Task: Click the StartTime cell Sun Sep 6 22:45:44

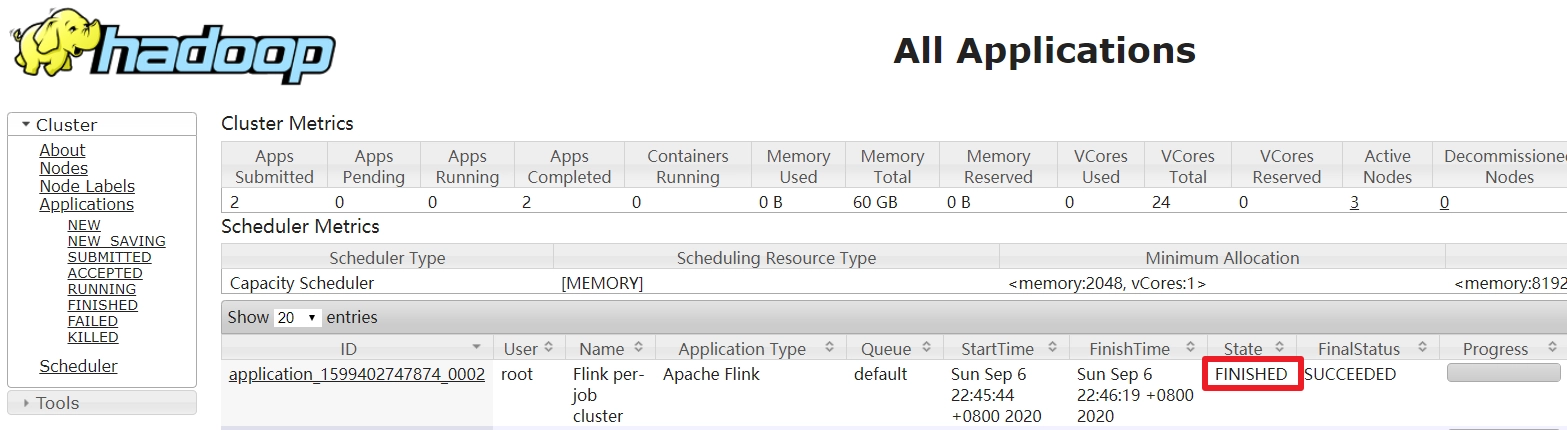Action: tap(996, 395)
